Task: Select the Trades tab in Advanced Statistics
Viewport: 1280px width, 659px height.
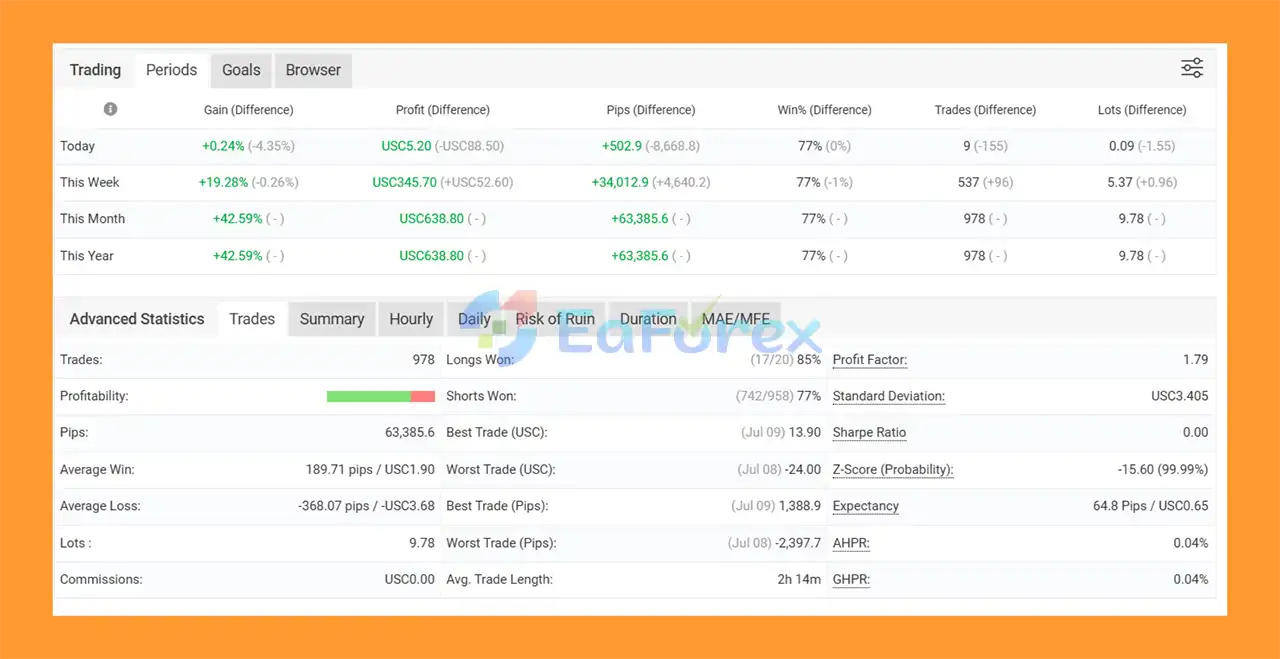Action: click(252, 319)
